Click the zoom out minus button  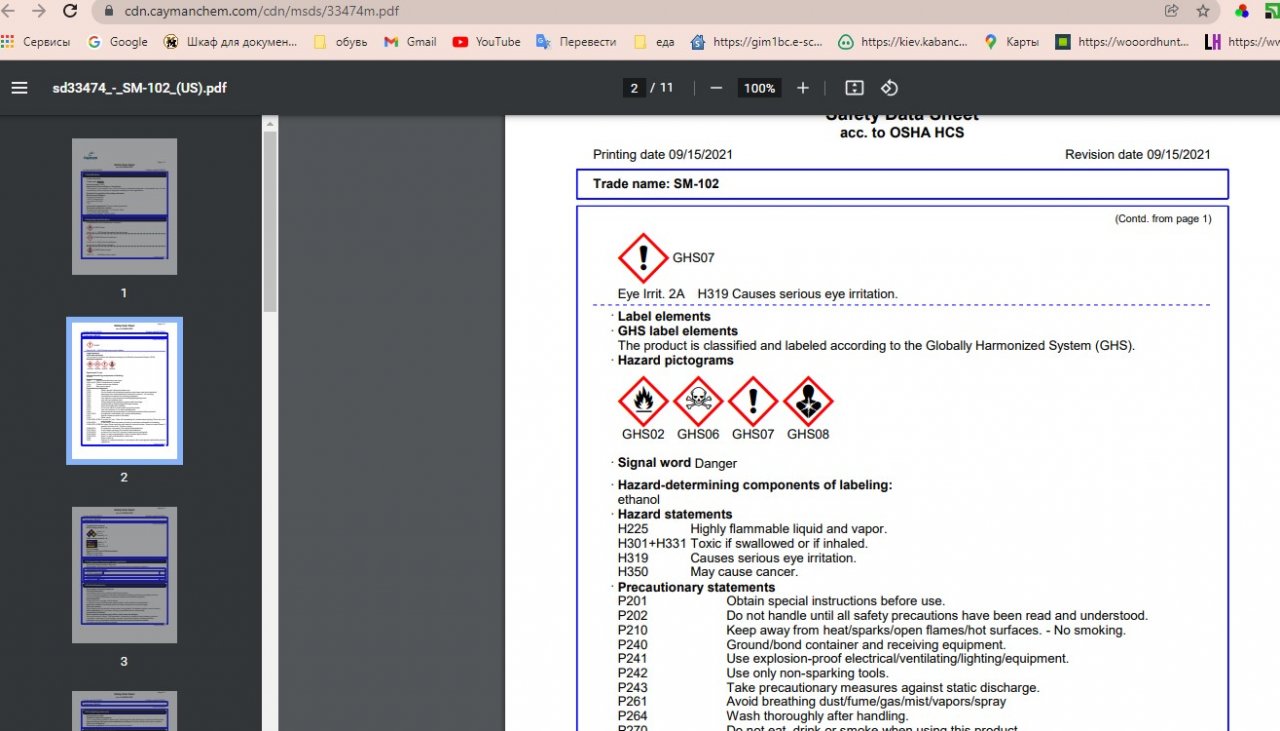coord(716,88)
